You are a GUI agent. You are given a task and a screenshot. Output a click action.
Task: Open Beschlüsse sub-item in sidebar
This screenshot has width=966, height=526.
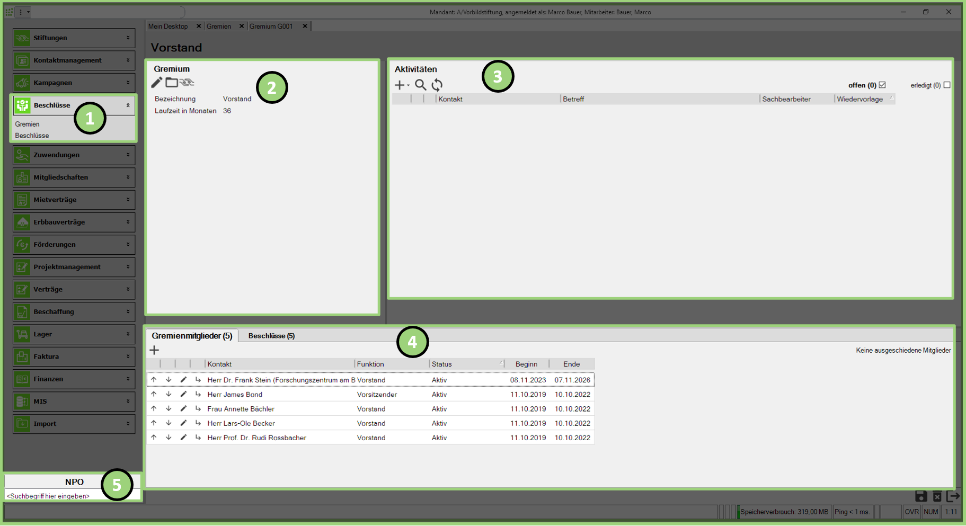pyautogui.click(x=32, y=136)
